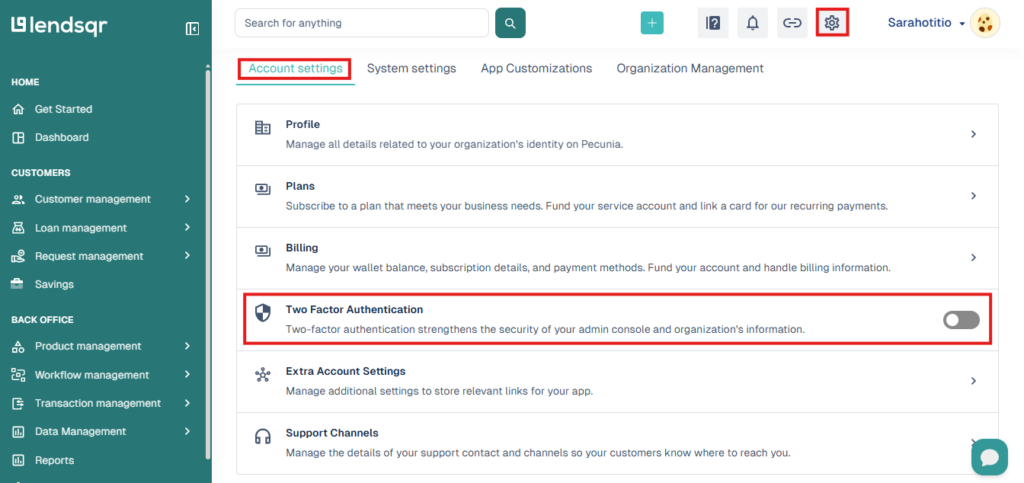Screen dimensions: 1024x483
Task: Open the Sarahotitio account dropdown
Action: tap(926, 23)
